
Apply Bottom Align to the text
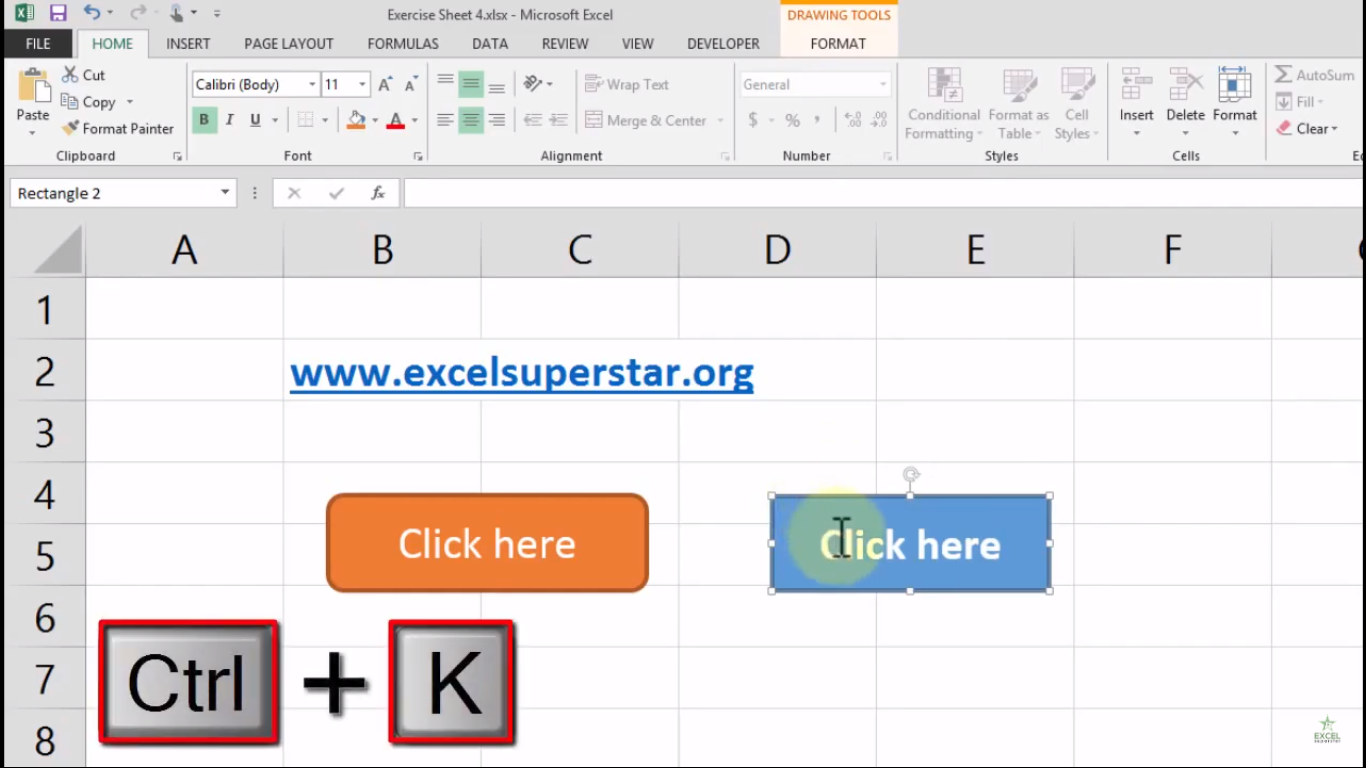pyautogui.click(x=496, y=84)
